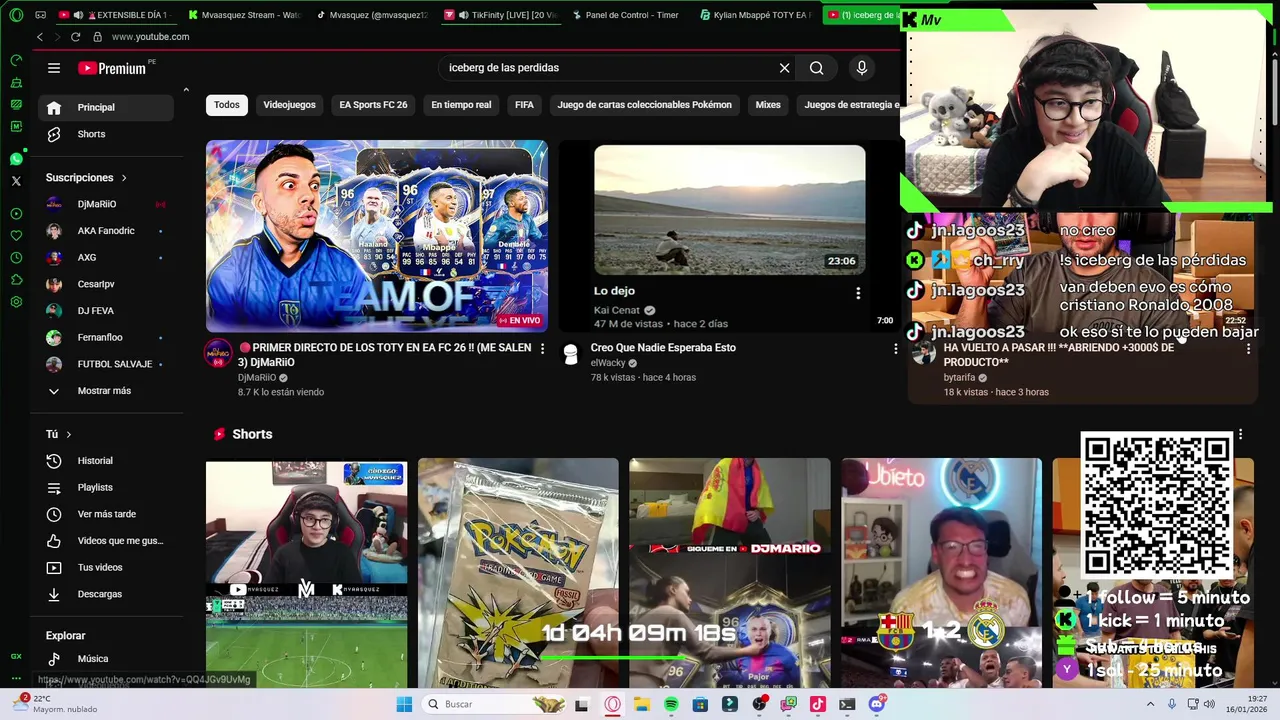
Task: Open Spotify from the taskbar
Action: click(x=671, y=704)
